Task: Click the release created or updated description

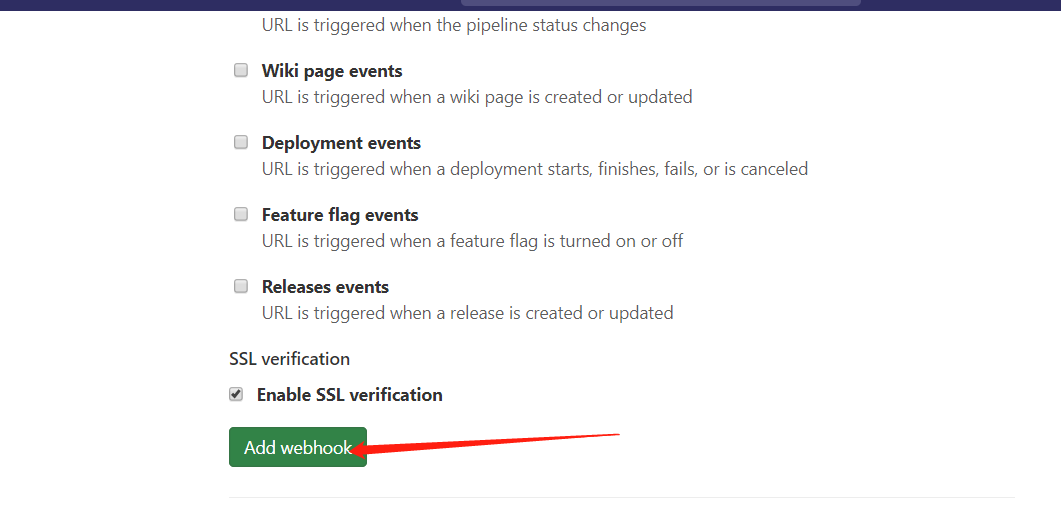Action: point(467,313)
